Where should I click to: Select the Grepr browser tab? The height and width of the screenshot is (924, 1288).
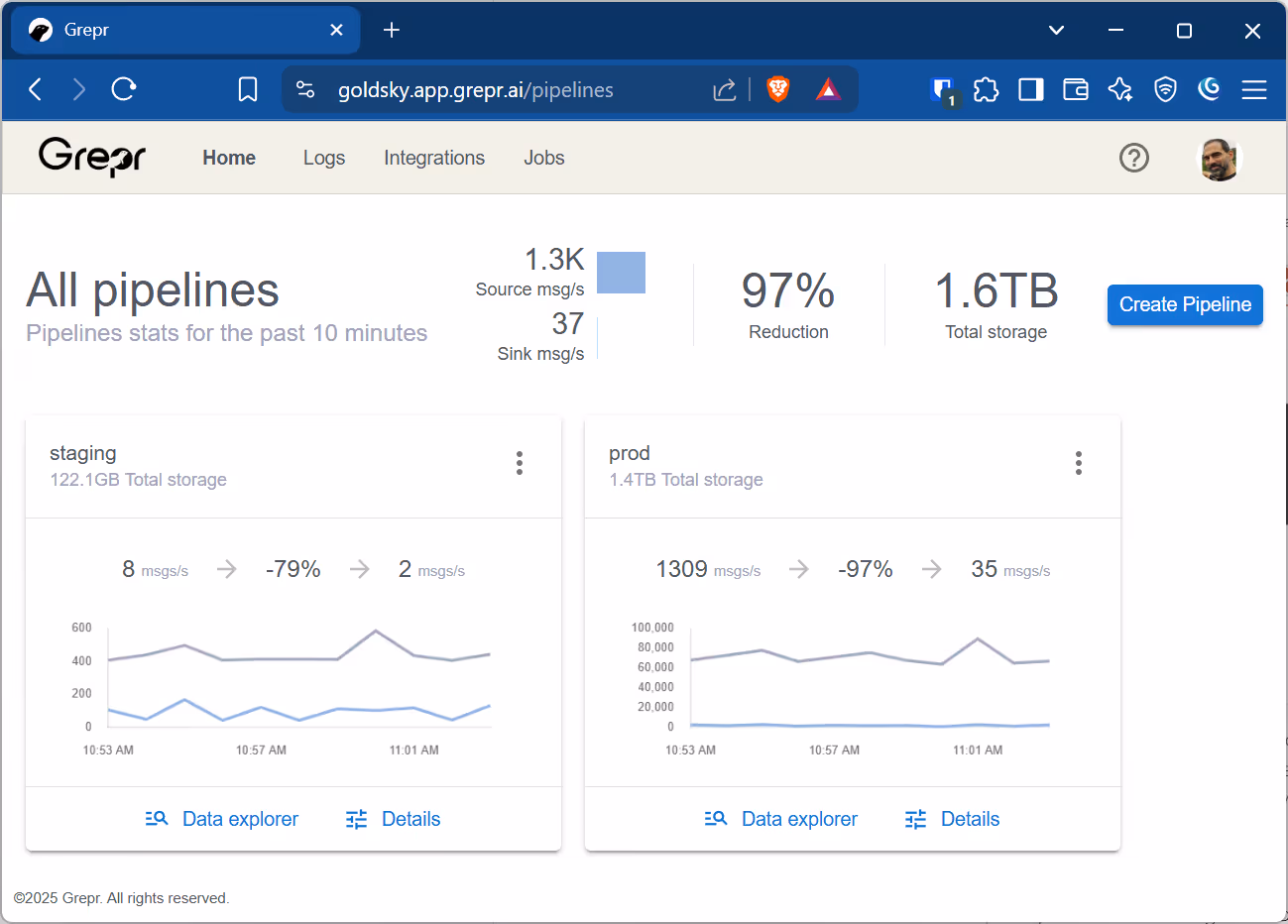point(185,30)
